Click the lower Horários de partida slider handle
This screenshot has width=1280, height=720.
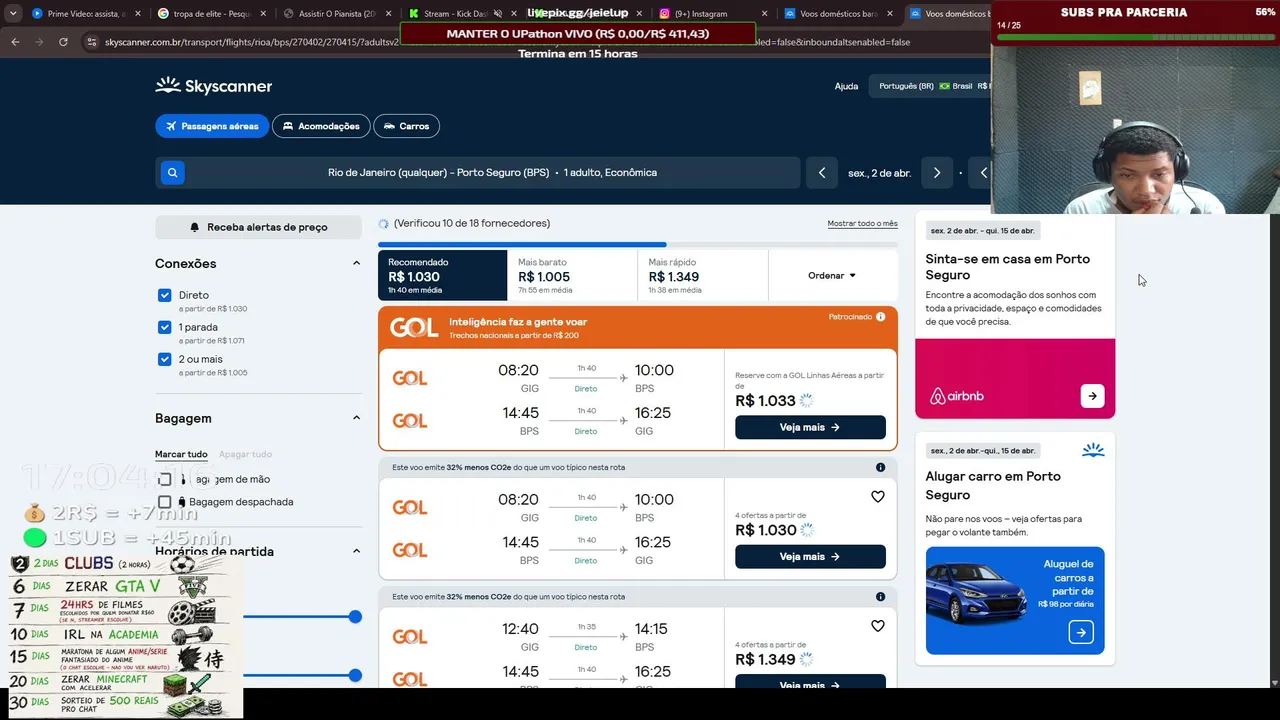(355, 675)
